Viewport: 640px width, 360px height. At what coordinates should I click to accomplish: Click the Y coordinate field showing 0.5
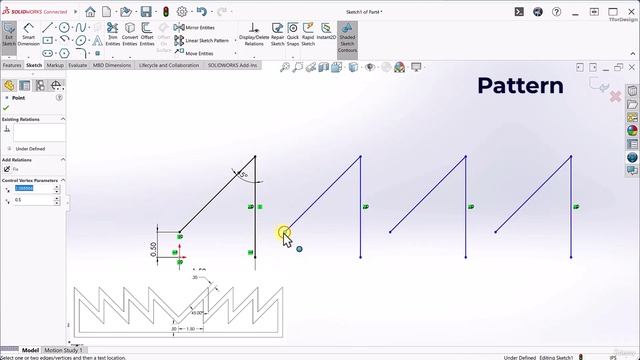click(x=33, y=200)
